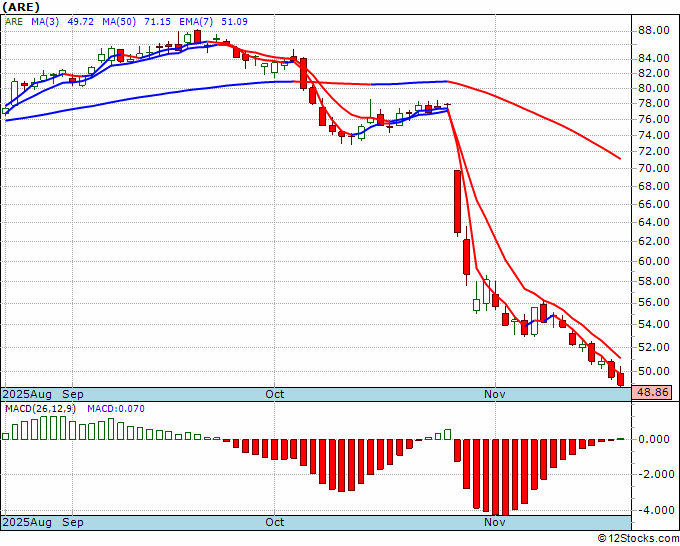Click Nov on the MACD panel date axis

495,522
